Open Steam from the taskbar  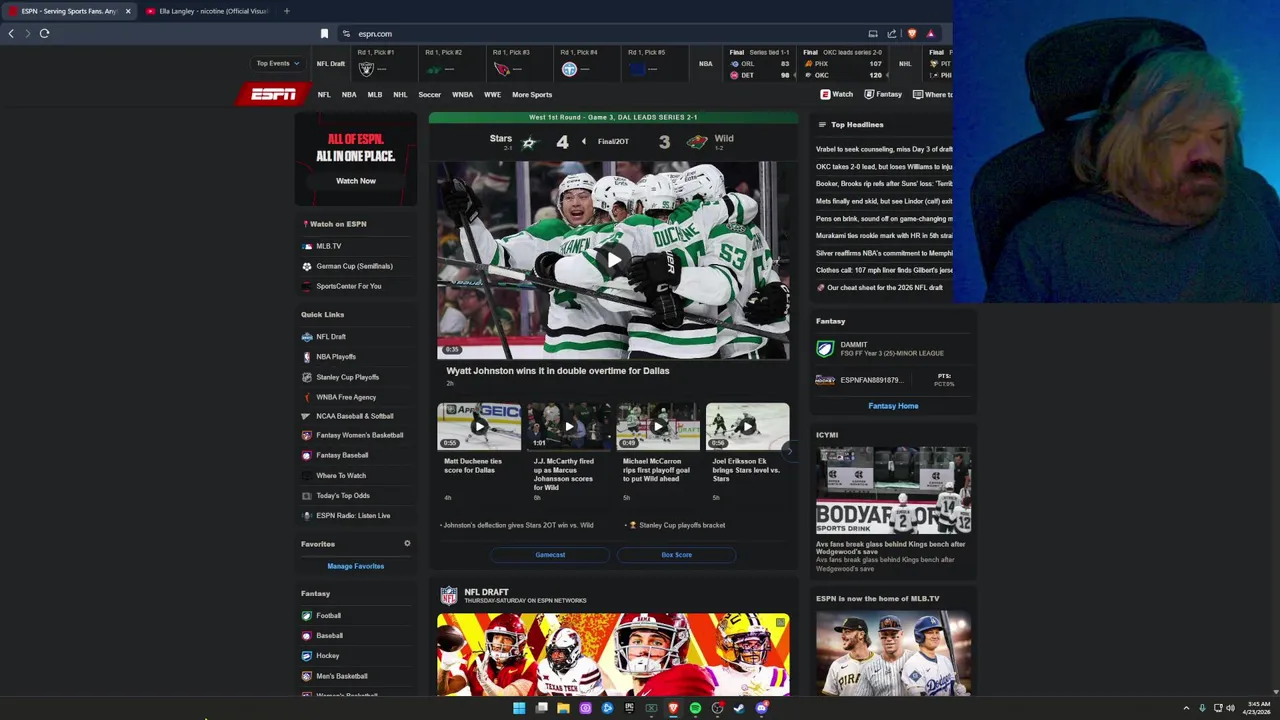tap(739, 708)
